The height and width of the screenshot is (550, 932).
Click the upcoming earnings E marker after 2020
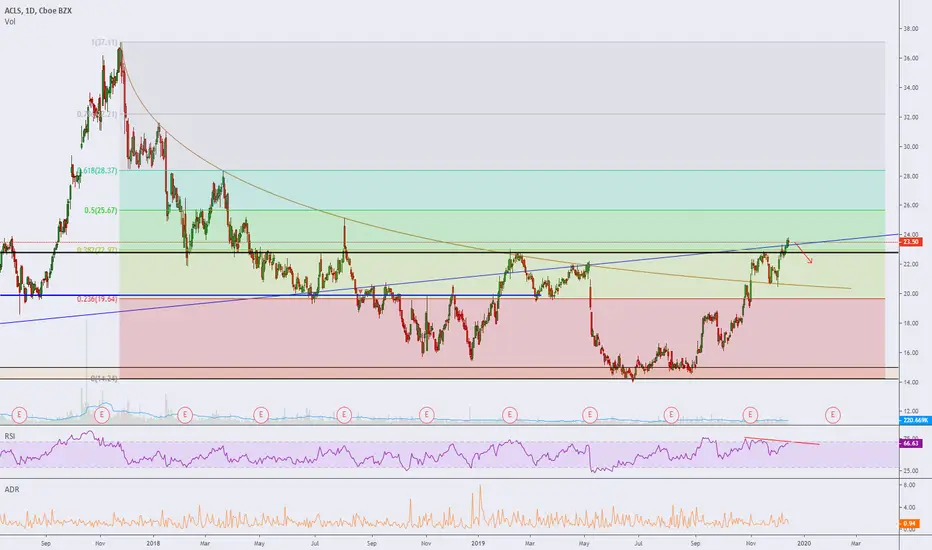point(833,414)
